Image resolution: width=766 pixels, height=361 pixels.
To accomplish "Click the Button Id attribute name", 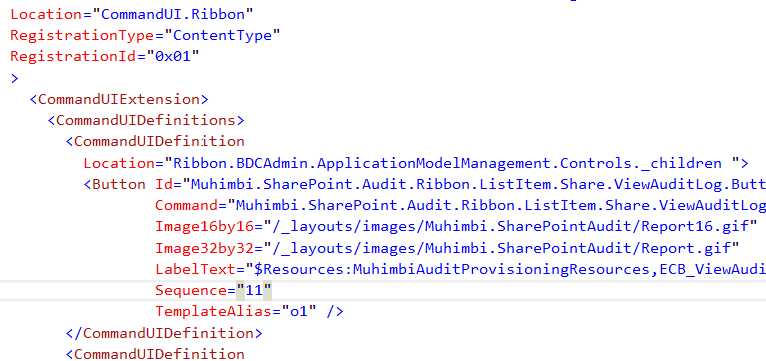I will [x=164, y=184].
